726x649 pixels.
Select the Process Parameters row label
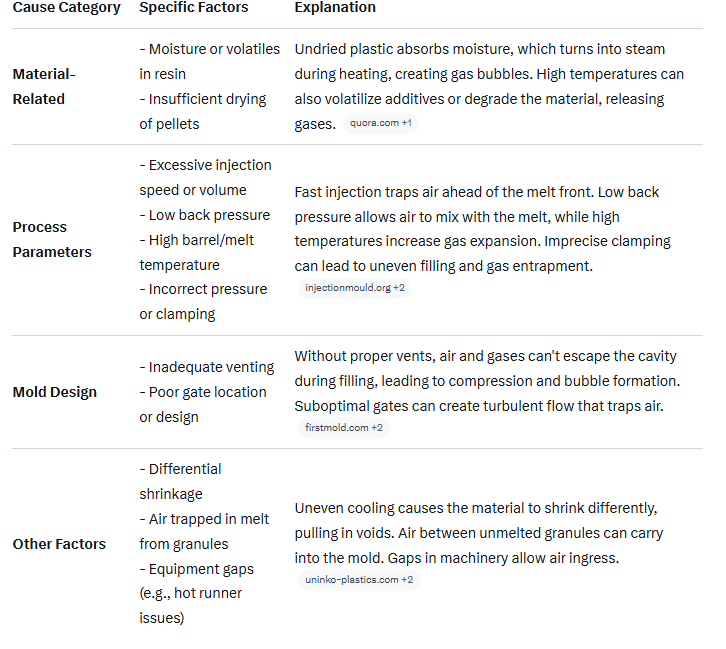click(52, 240)
